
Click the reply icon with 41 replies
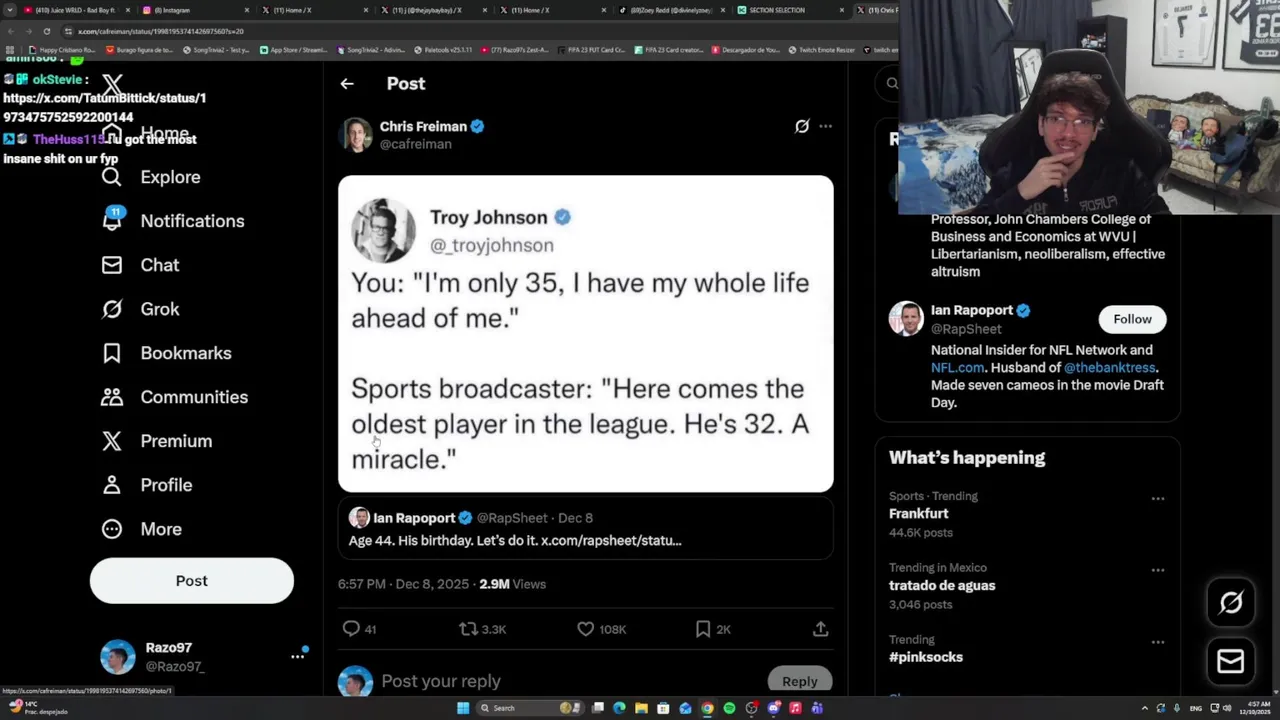(351, 629)
